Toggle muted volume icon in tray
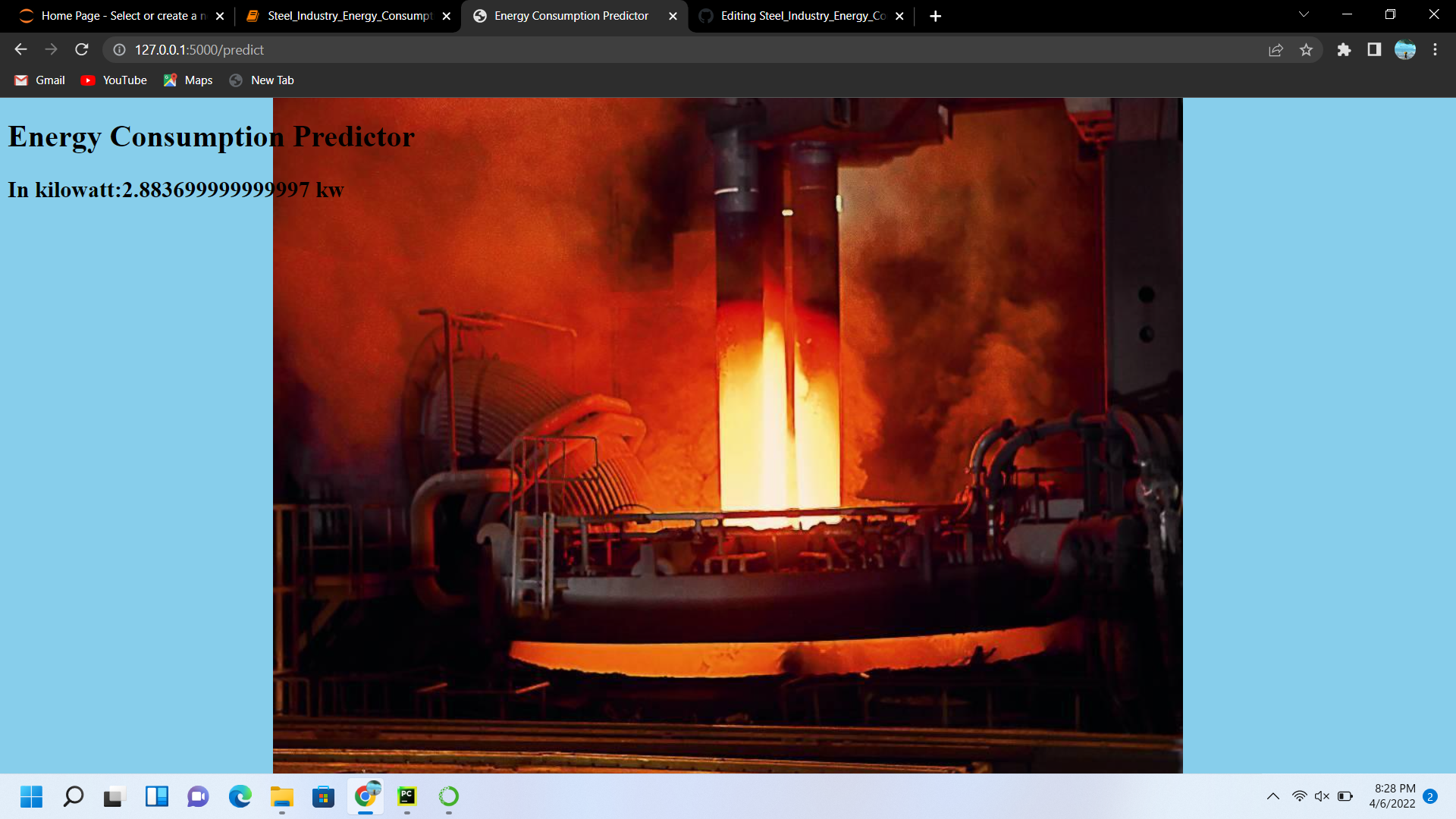Viewport: 1456px width, 819px height. [x=1322, y=796]
